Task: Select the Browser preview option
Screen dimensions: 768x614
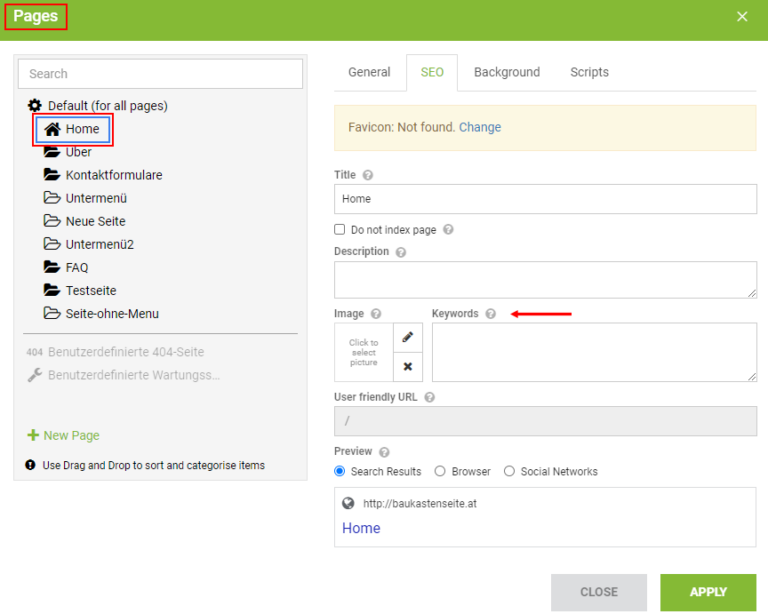Action: [x=440, y=471]
